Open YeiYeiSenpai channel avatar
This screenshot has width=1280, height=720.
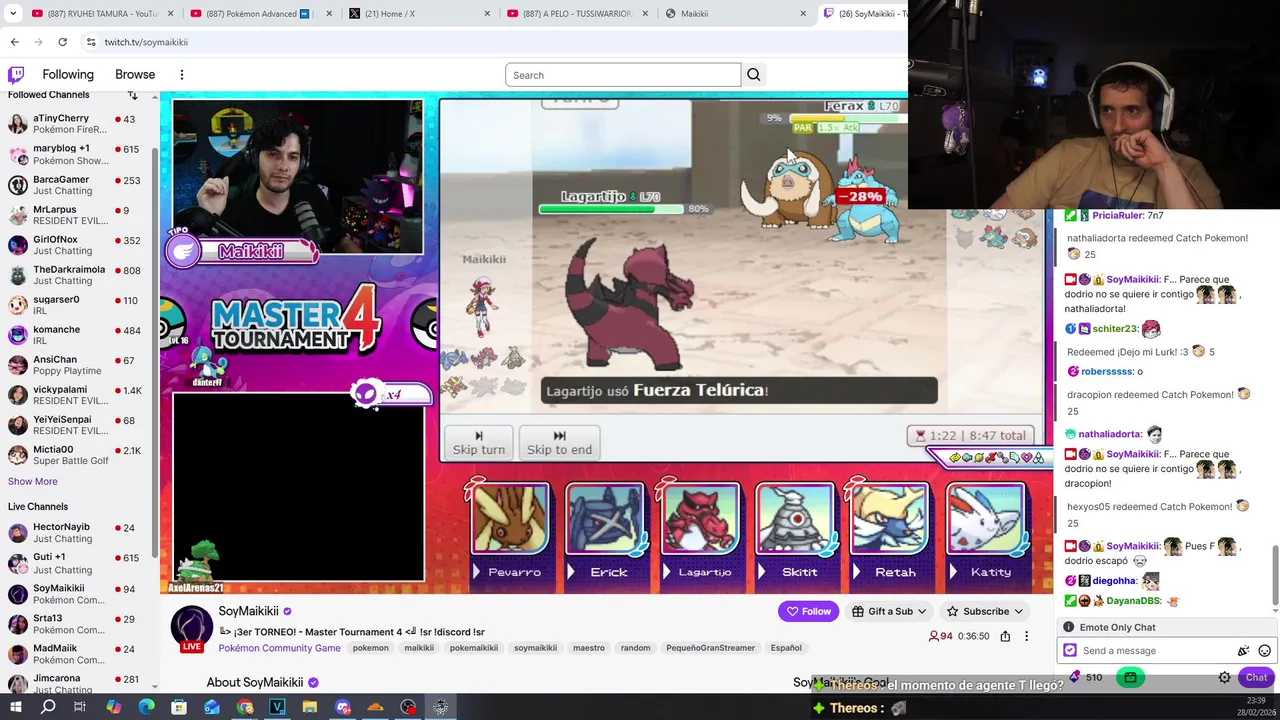tap(18, 425)
